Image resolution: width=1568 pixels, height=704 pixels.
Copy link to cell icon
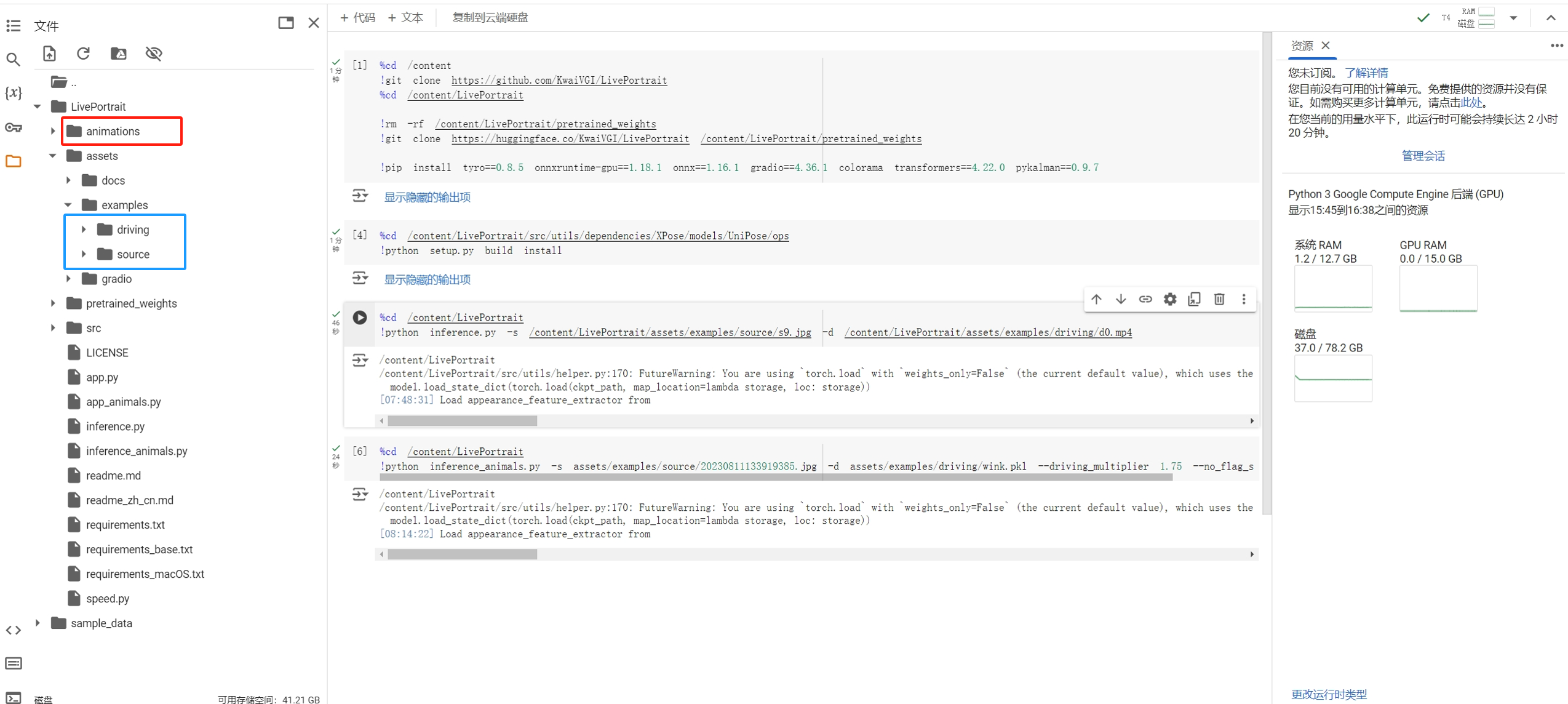click(1145, 299)
